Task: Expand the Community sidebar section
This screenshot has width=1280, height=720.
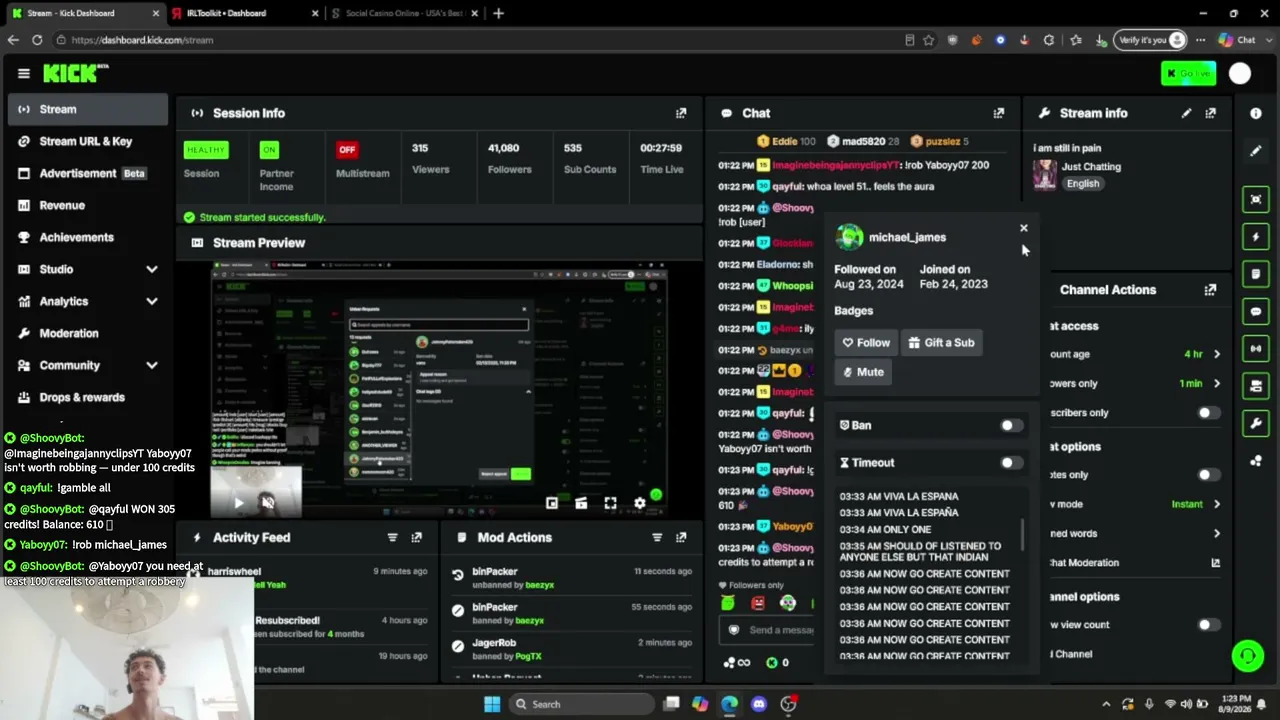Action: click(x=152, y=365)
